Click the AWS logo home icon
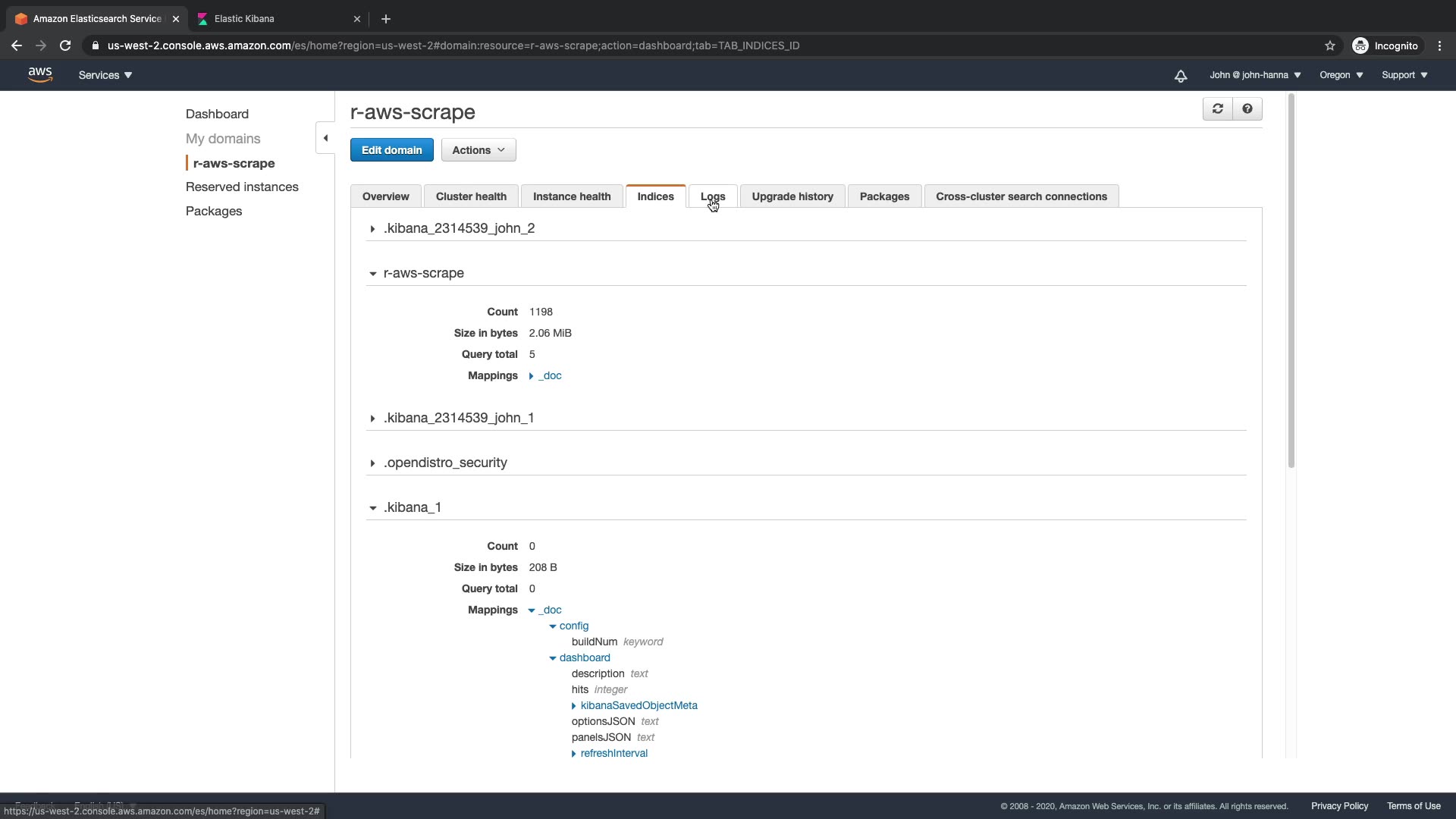 coord(39,75)
